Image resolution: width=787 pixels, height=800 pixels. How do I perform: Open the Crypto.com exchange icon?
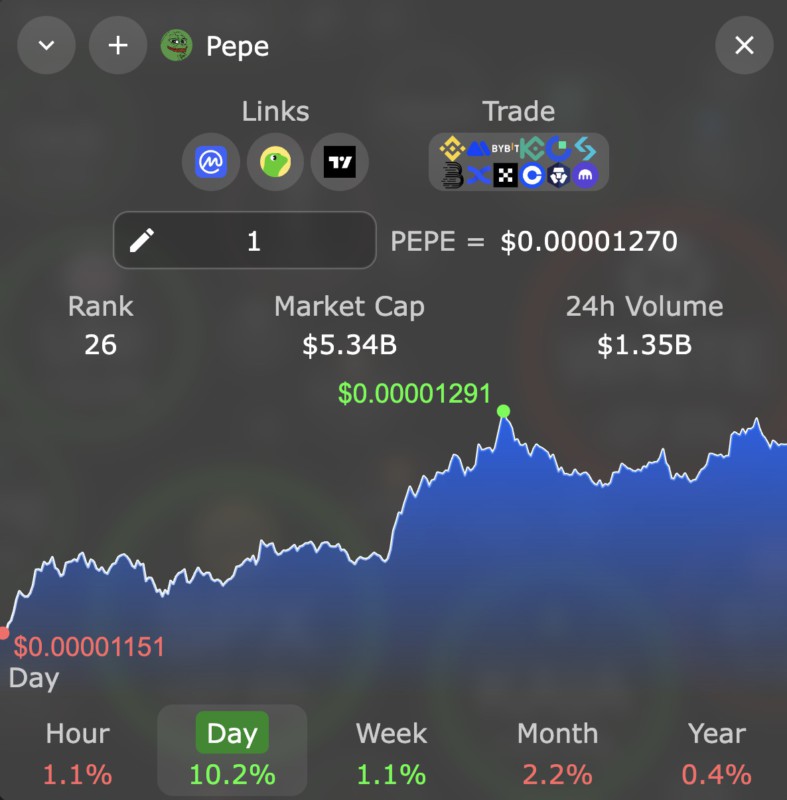558,176
